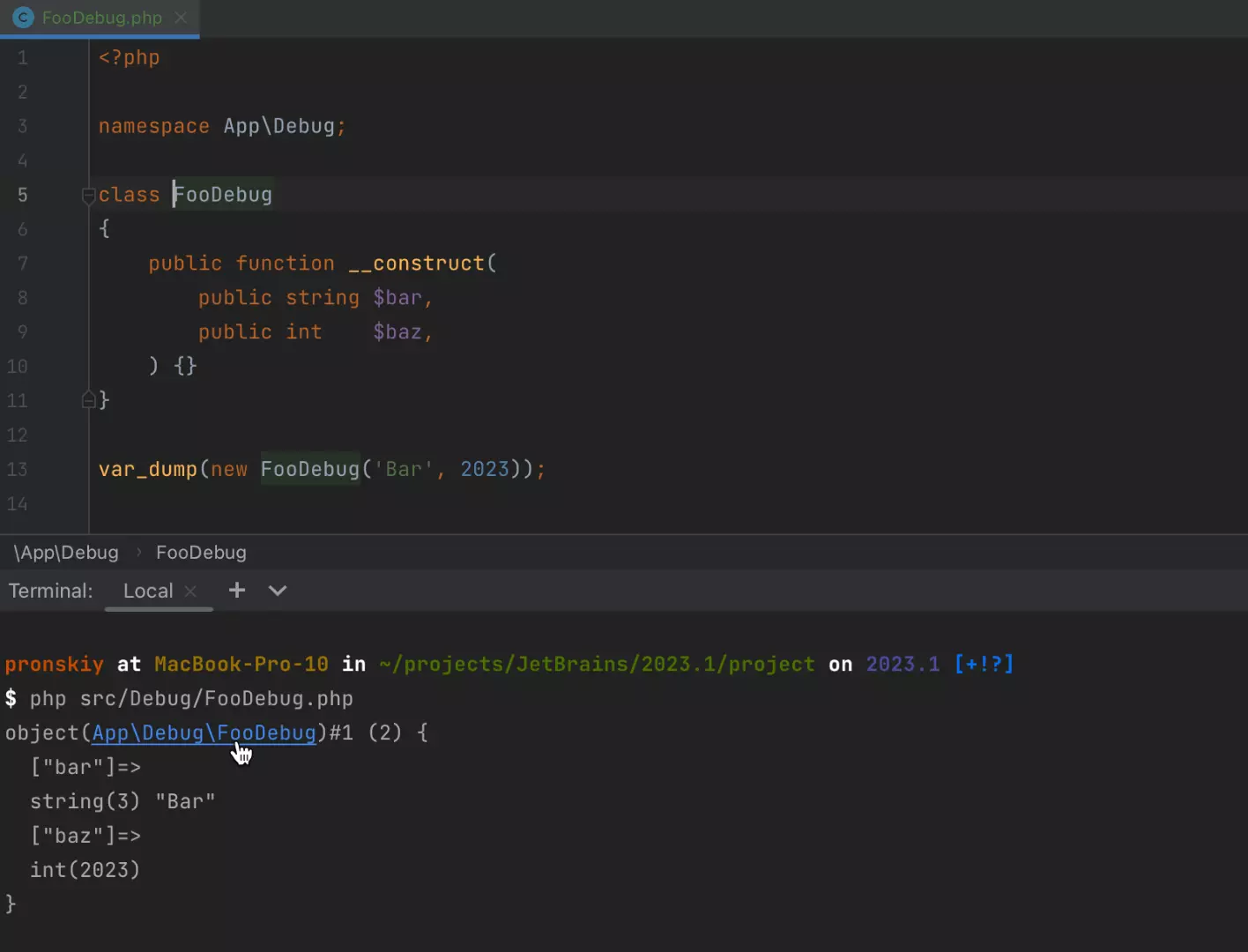Open the App\Debug\FooDebug link in terminal

[204, 733]
